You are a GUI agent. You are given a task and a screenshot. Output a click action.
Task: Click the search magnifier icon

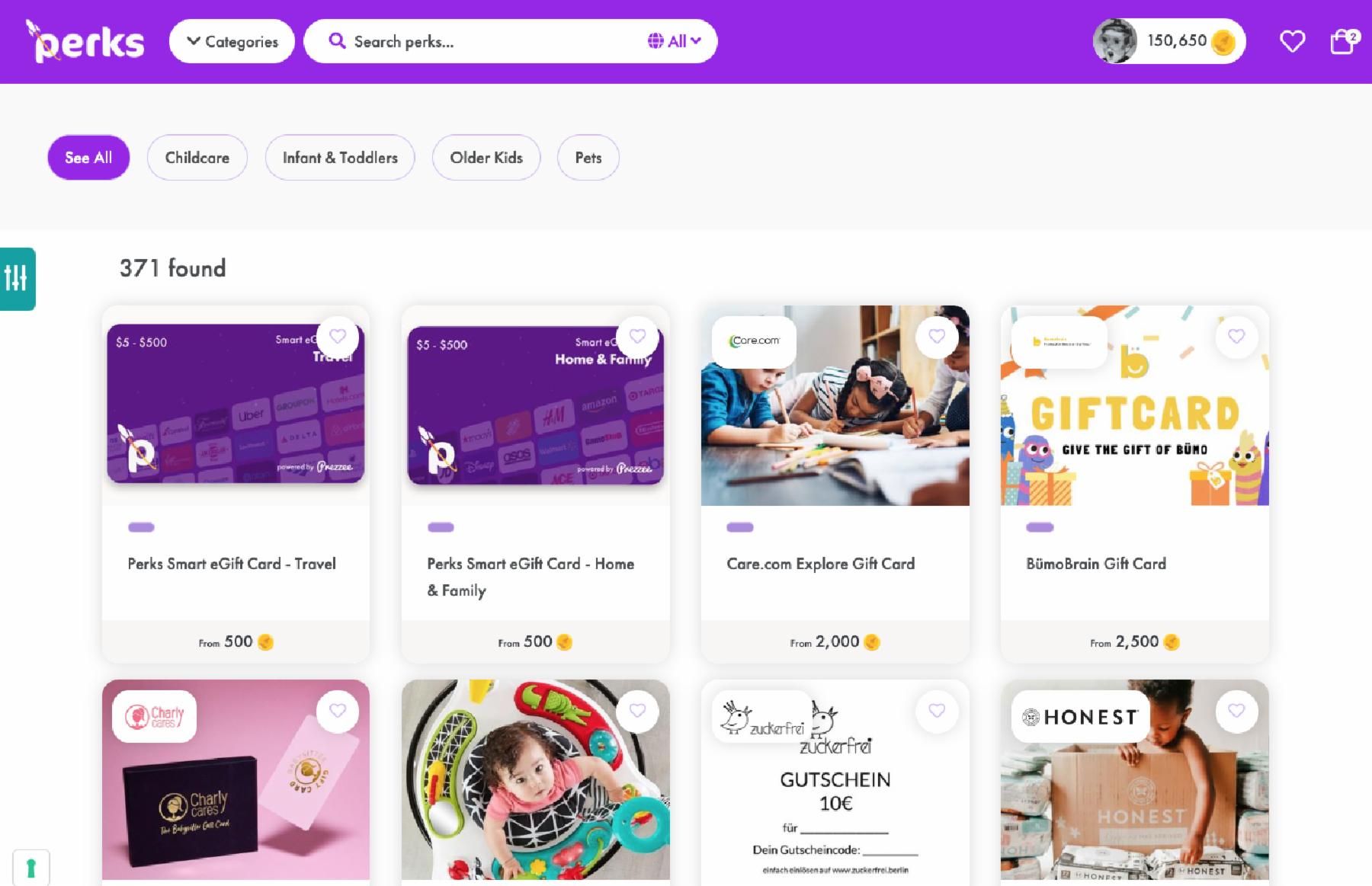click(x=336, y=41)
